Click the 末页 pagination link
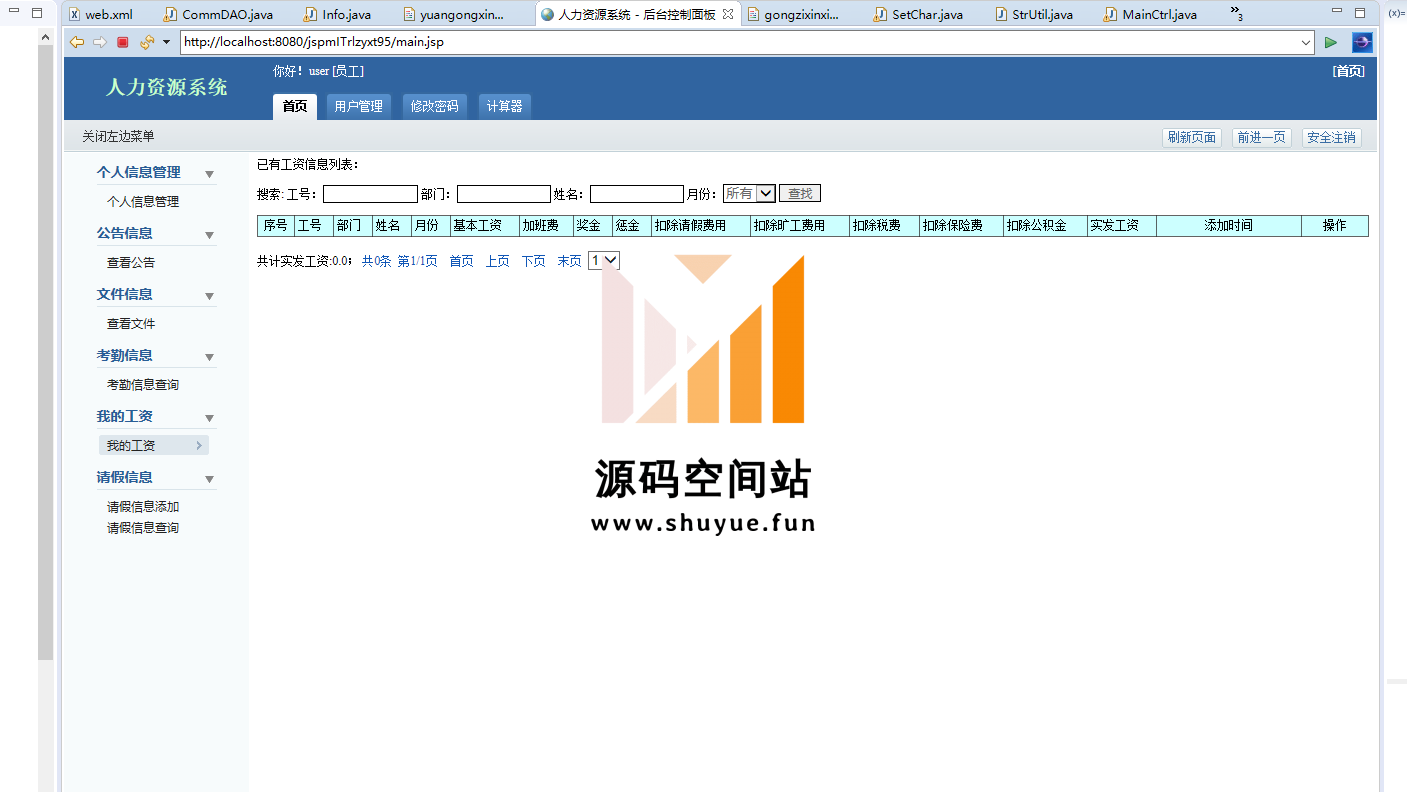 click(569, 261)
